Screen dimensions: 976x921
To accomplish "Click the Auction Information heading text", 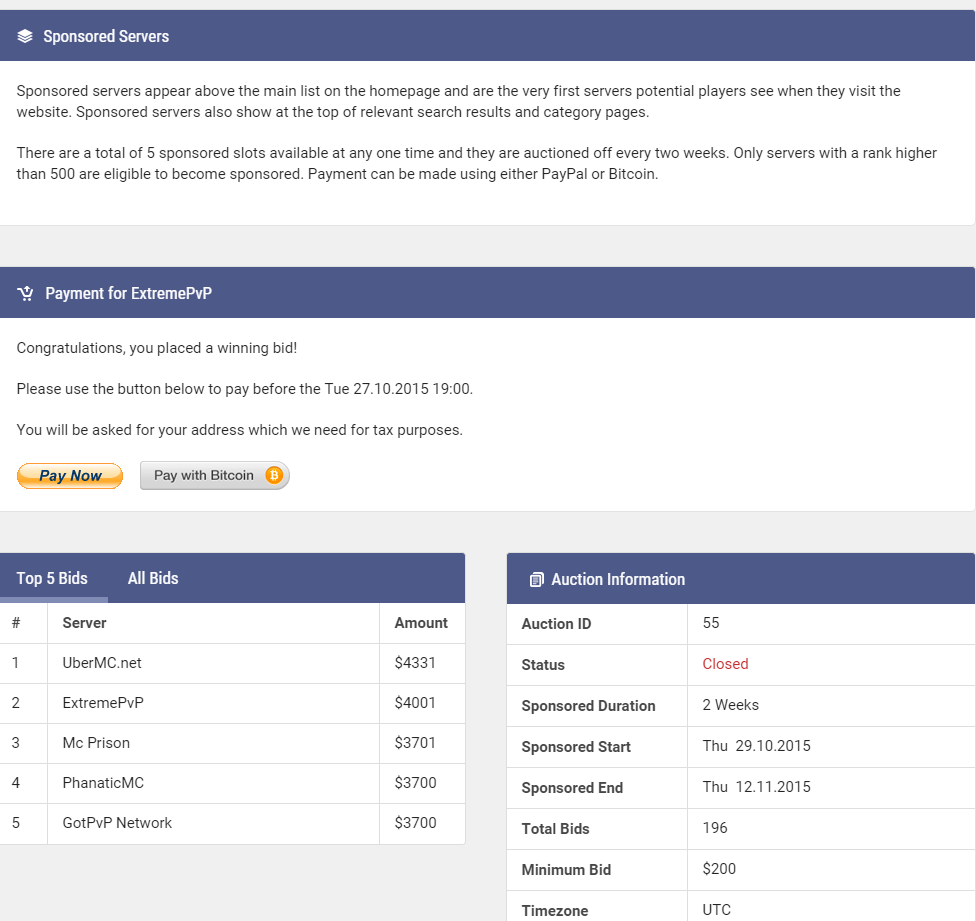I will 618,579.
